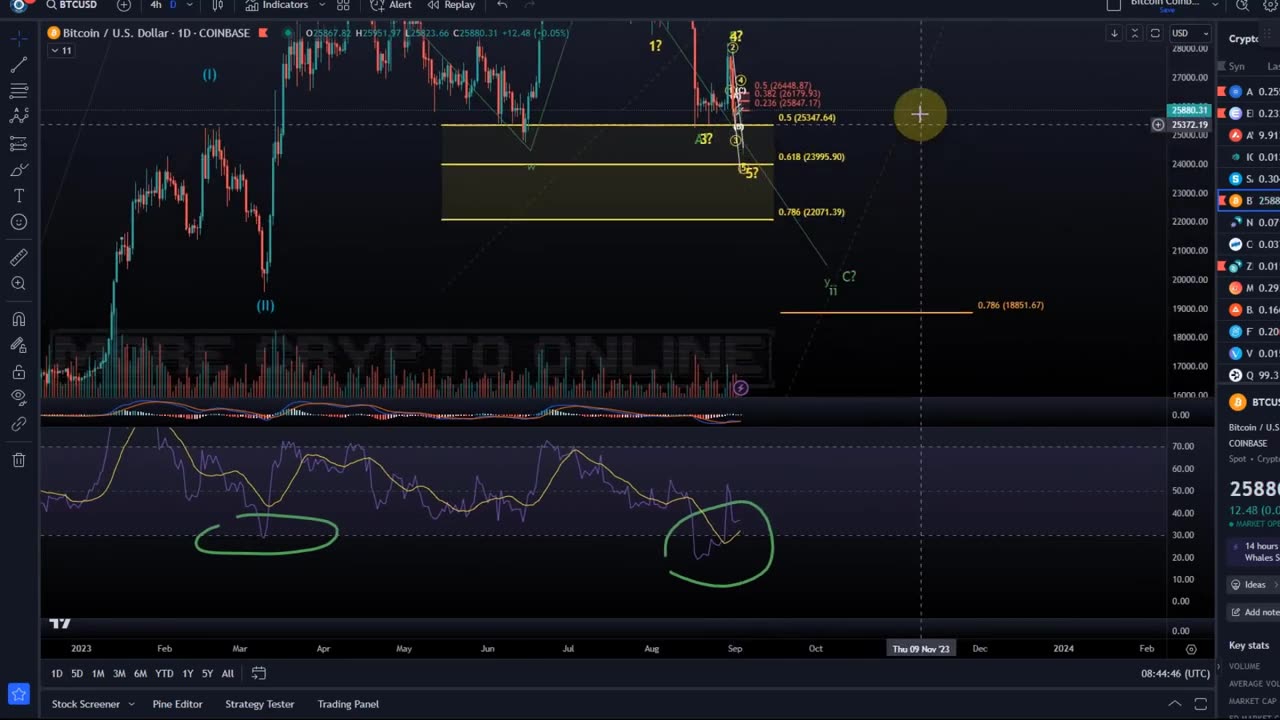This screenshot has height=720, width=1280.
Task: Select the brush drawing tool
Action: 18,170
